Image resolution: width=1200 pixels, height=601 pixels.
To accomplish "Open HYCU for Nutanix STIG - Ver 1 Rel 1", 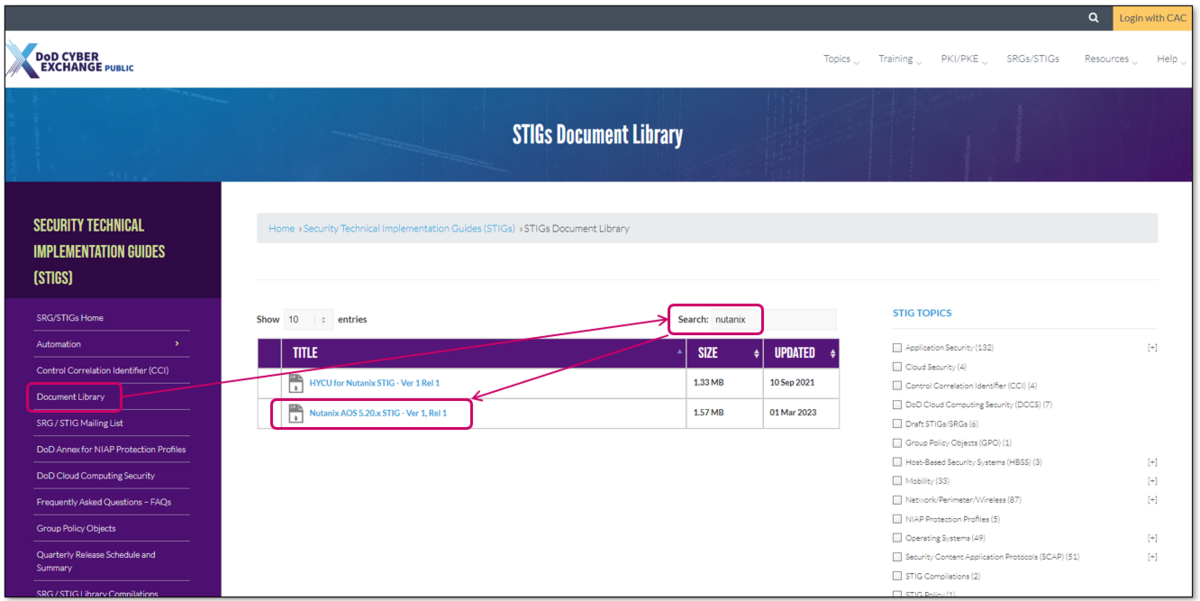I will pos(374,383).
